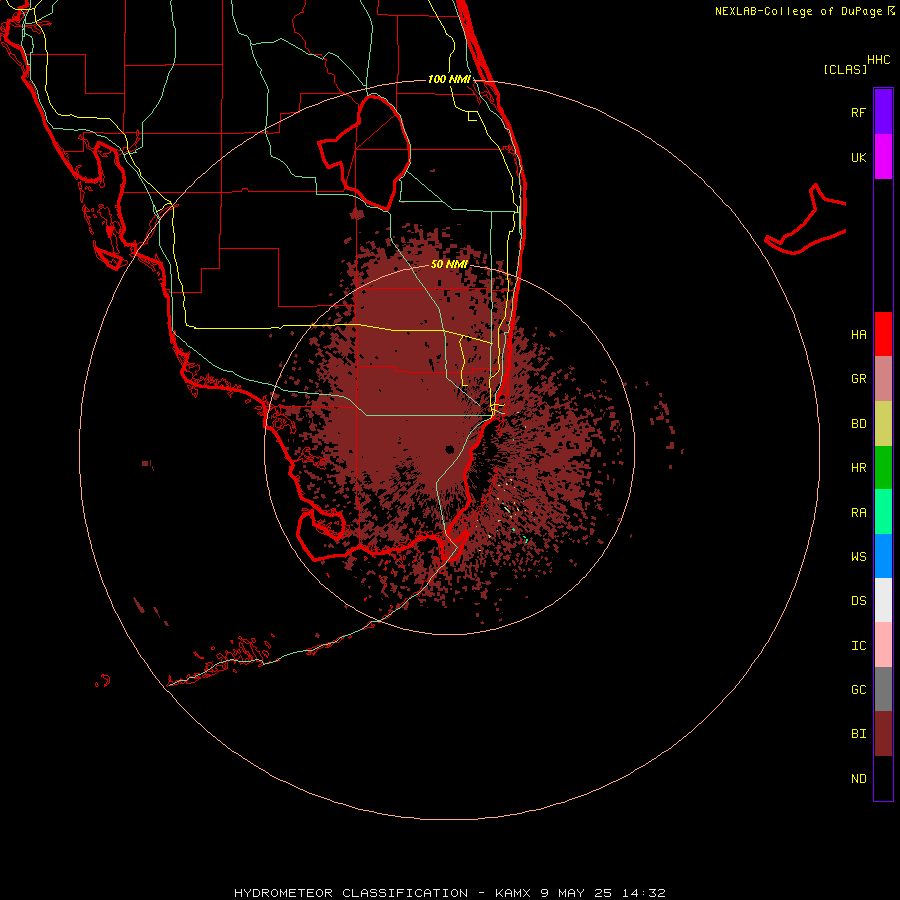900x900 pixels.
Task: Click the [CLAS] units label
Action: coord(845,69)
